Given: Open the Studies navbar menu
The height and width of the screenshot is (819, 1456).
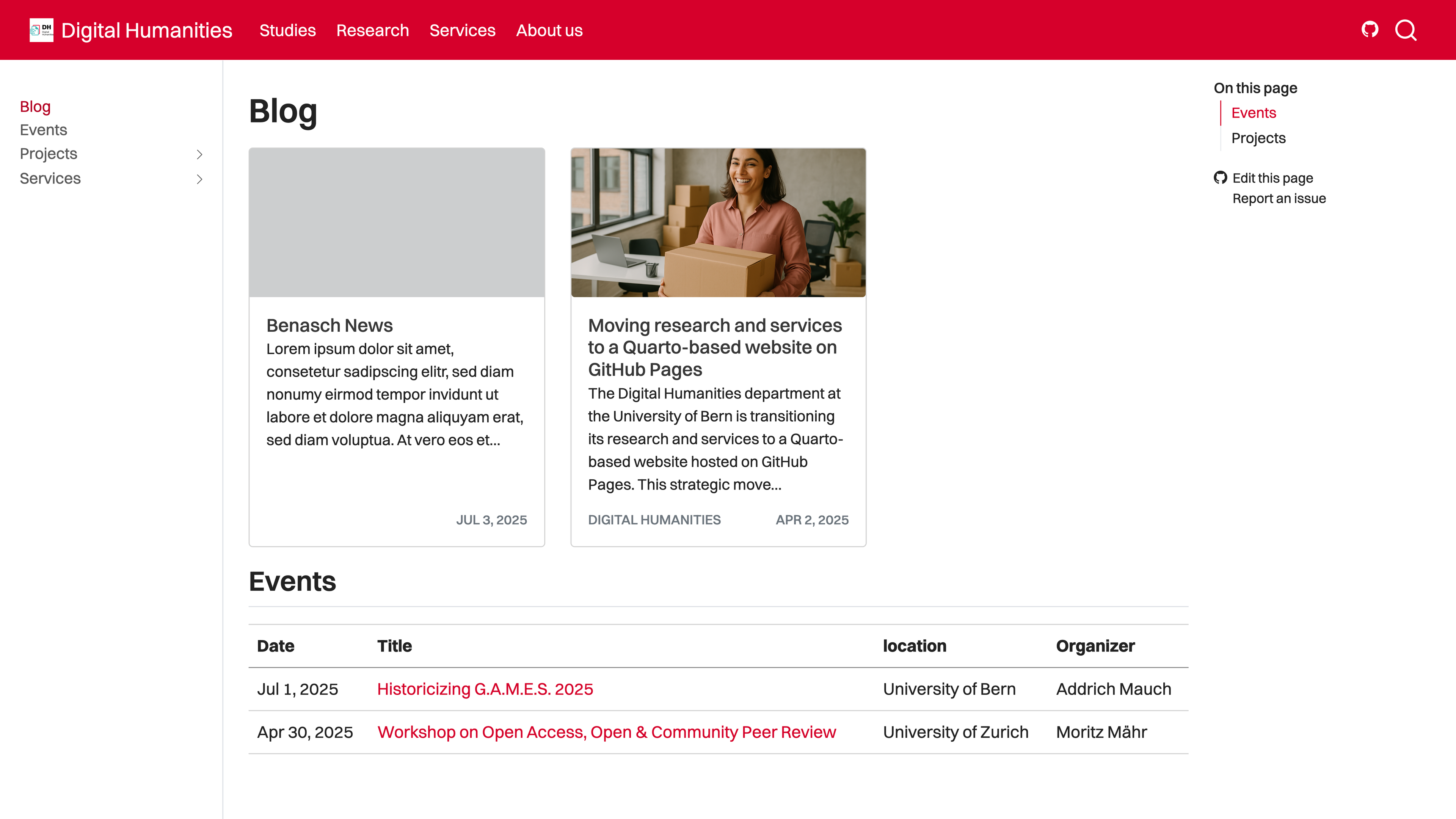Looking at the screenshot, I should 287,30.
